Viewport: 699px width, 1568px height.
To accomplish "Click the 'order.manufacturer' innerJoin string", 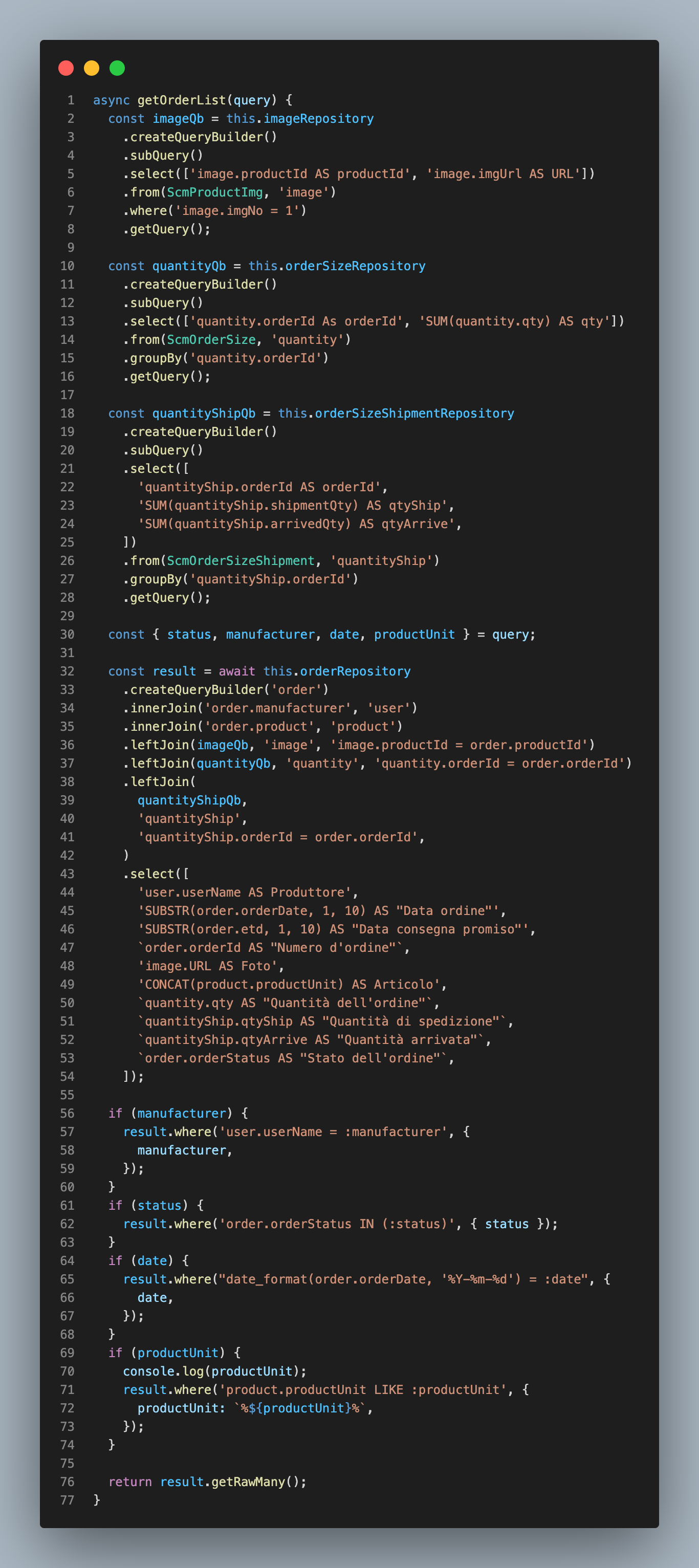I will [278, 708].
